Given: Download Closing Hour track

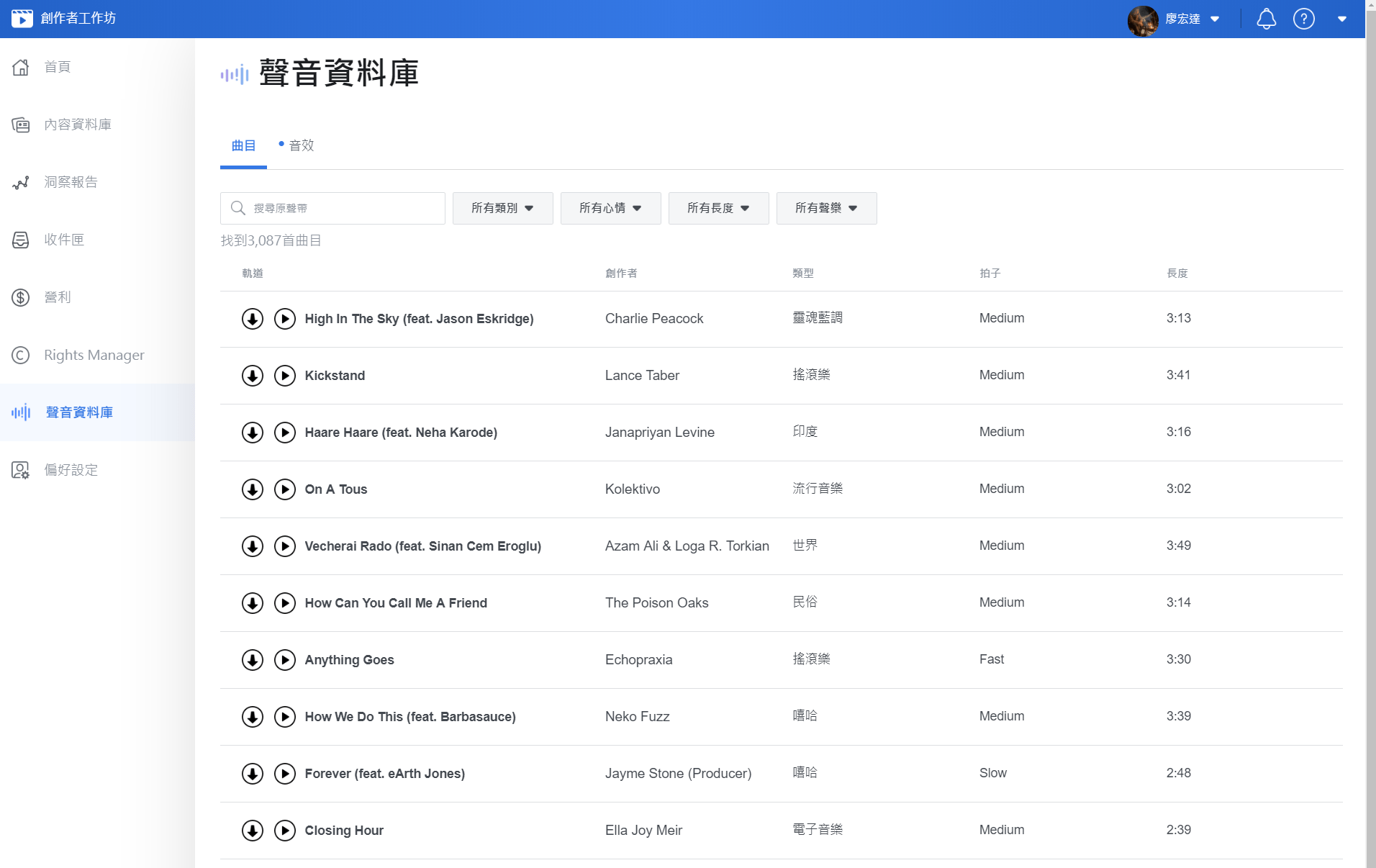Looking at the screenshot, I should [x=253, y=831].
